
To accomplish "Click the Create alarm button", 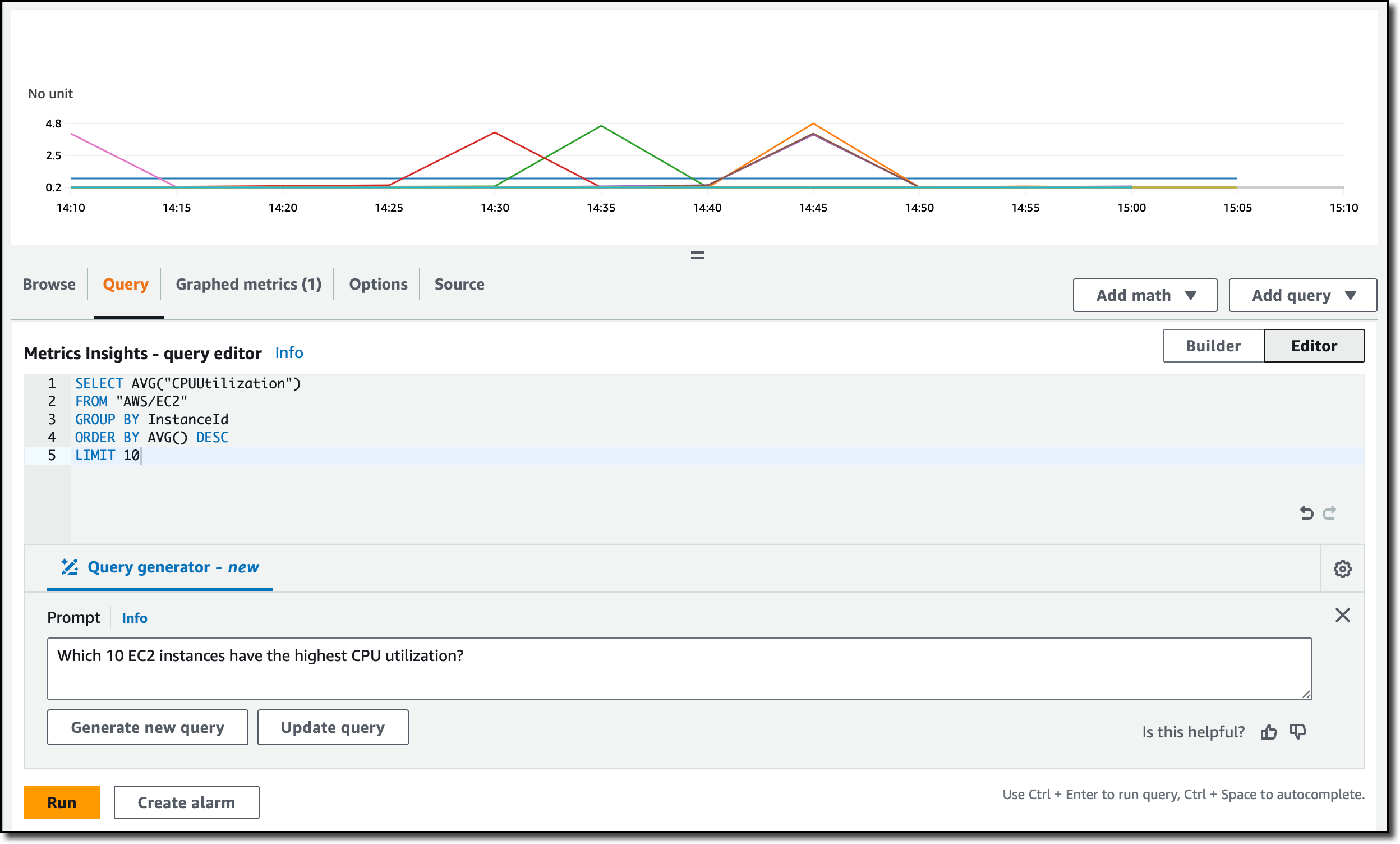I will (x=186, y=802).
